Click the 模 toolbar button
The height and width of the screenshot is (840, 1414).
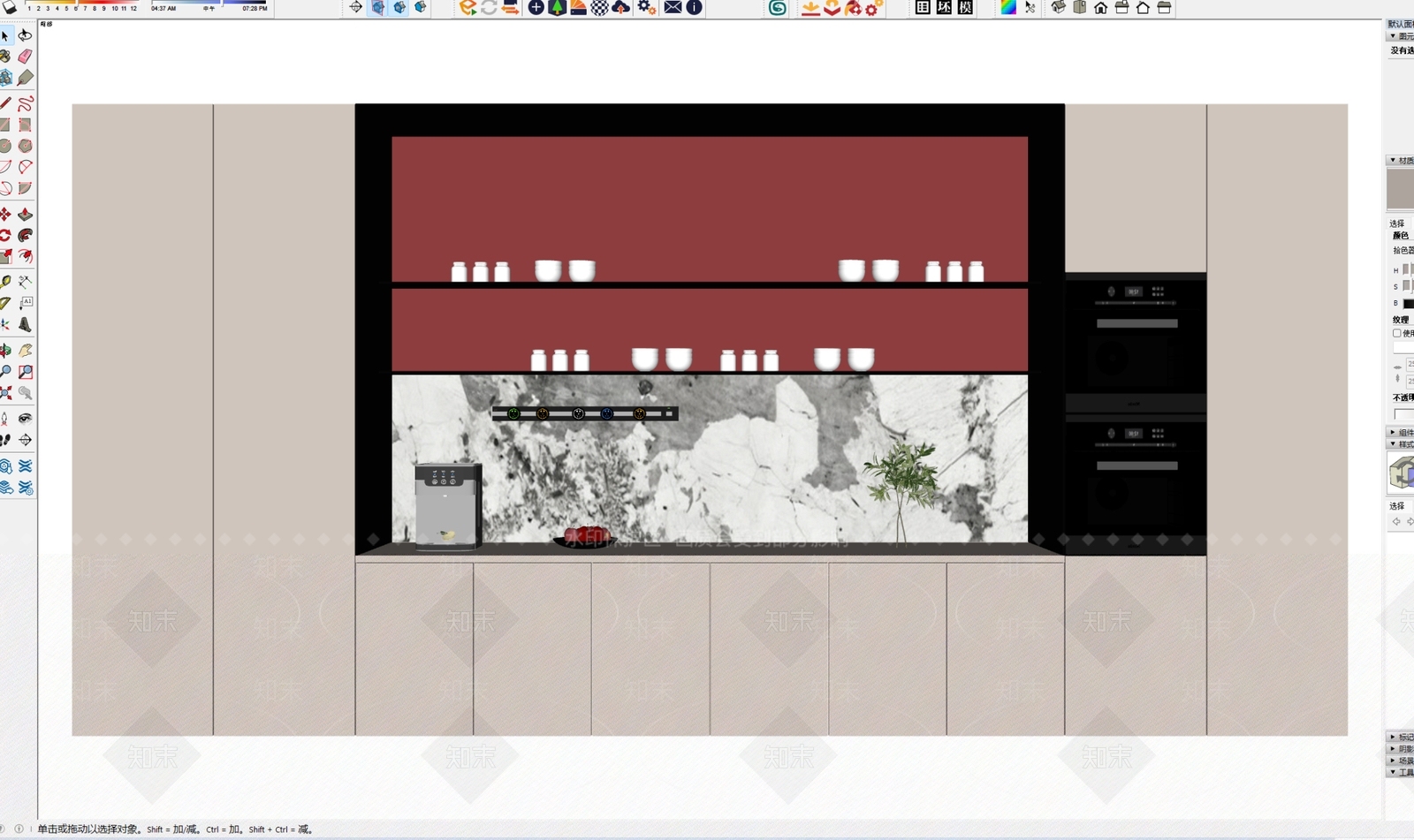pos(965,8)
